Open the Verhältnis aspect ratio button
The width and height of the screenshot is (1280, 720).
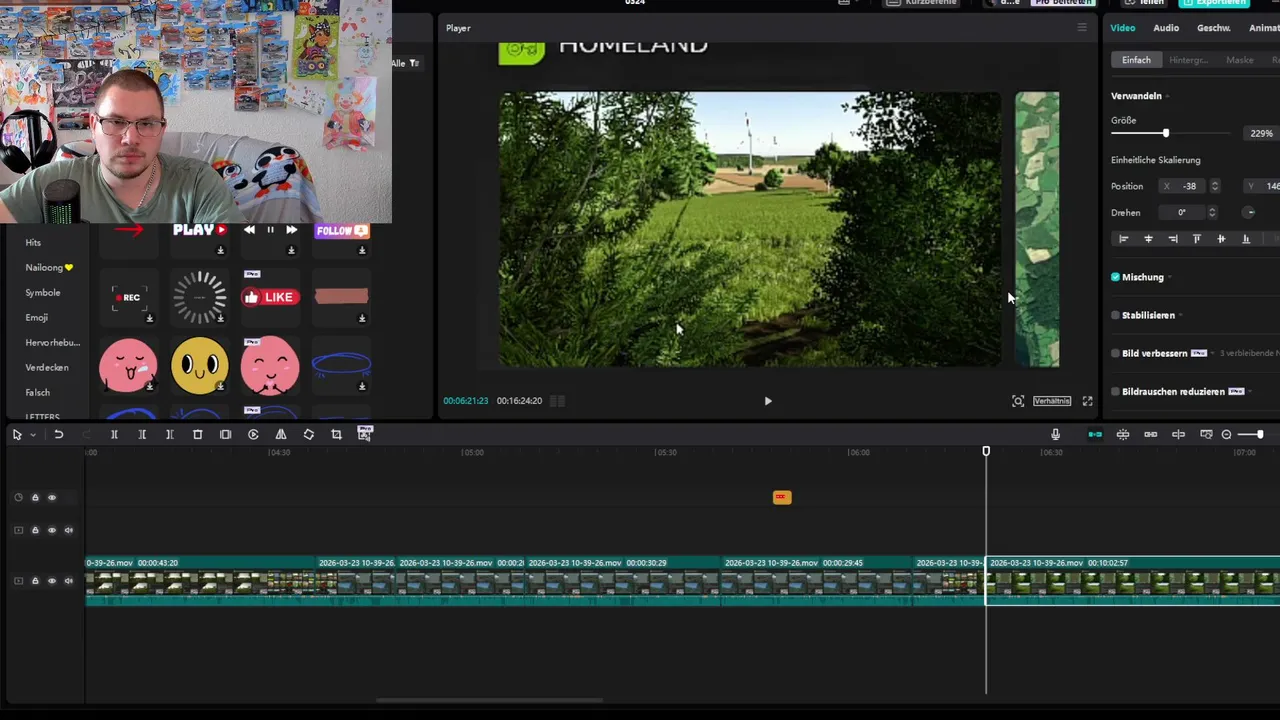[x=1052, y=401]
